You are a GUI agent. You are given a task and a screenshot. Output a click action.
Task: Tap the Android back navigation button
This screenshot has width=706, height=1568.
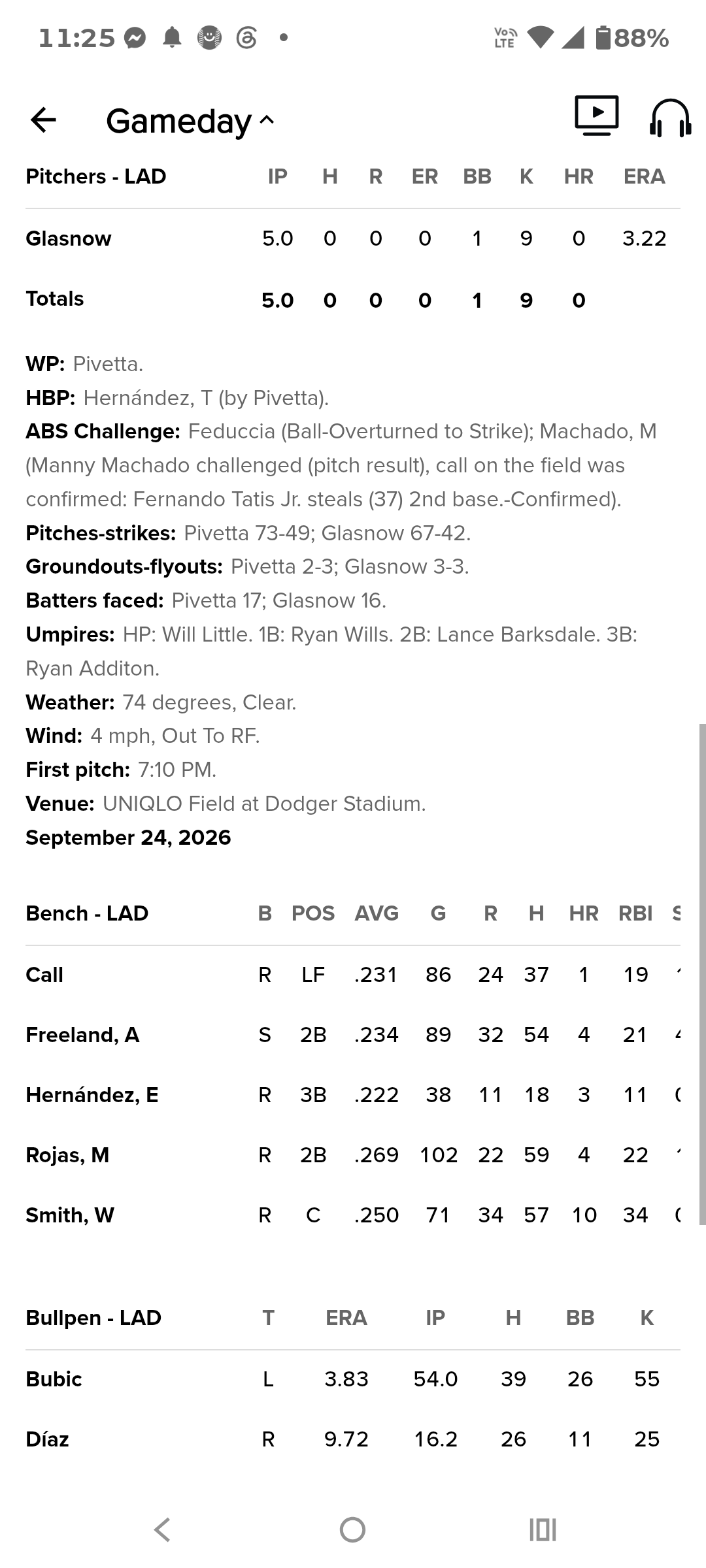click(x=162, y=1529)
